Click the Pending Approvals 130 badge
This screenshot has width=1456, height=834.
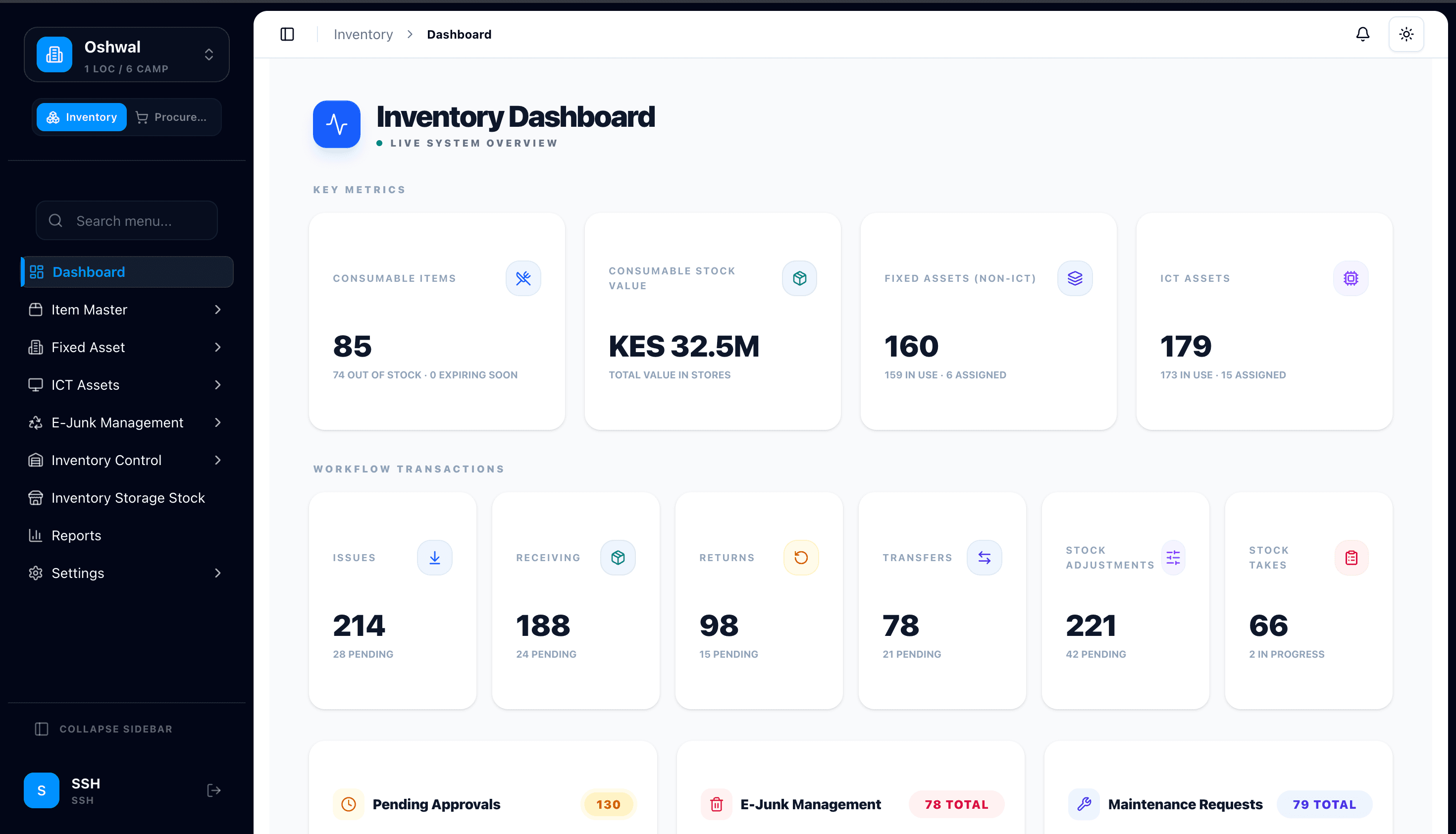[x=608, y=804]
